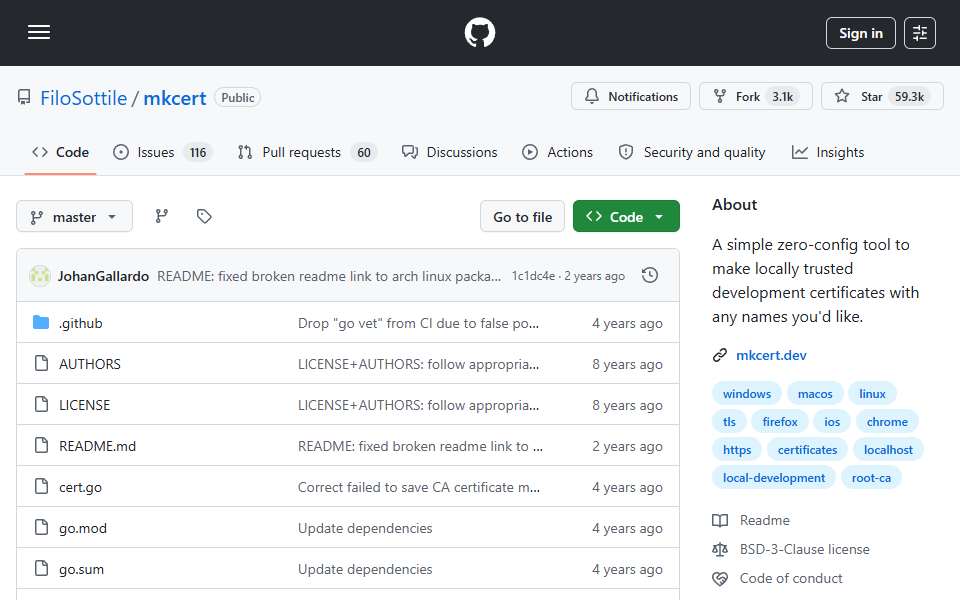The width and height of the screenshot is (960, 600).
Task: Open FiloSottile owner profile link
Action: pyautogui.click(x=83, y=98)
